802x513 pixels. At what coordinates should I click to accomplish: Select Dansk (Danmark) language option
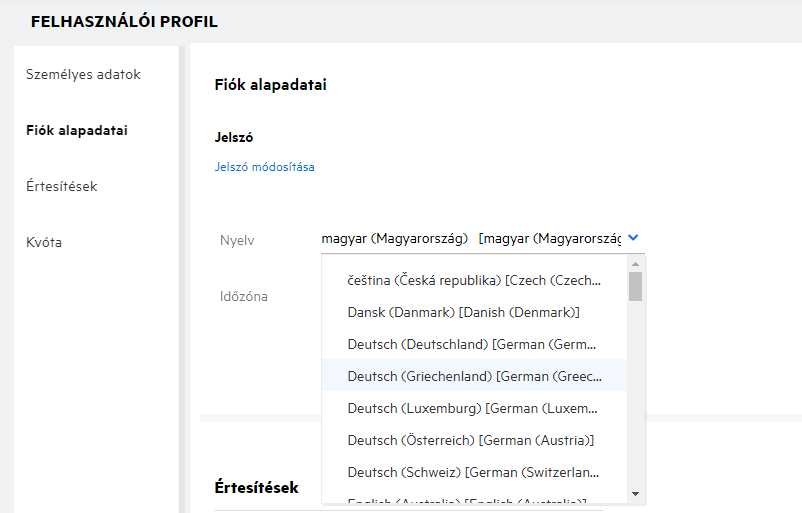coord(463,313)
